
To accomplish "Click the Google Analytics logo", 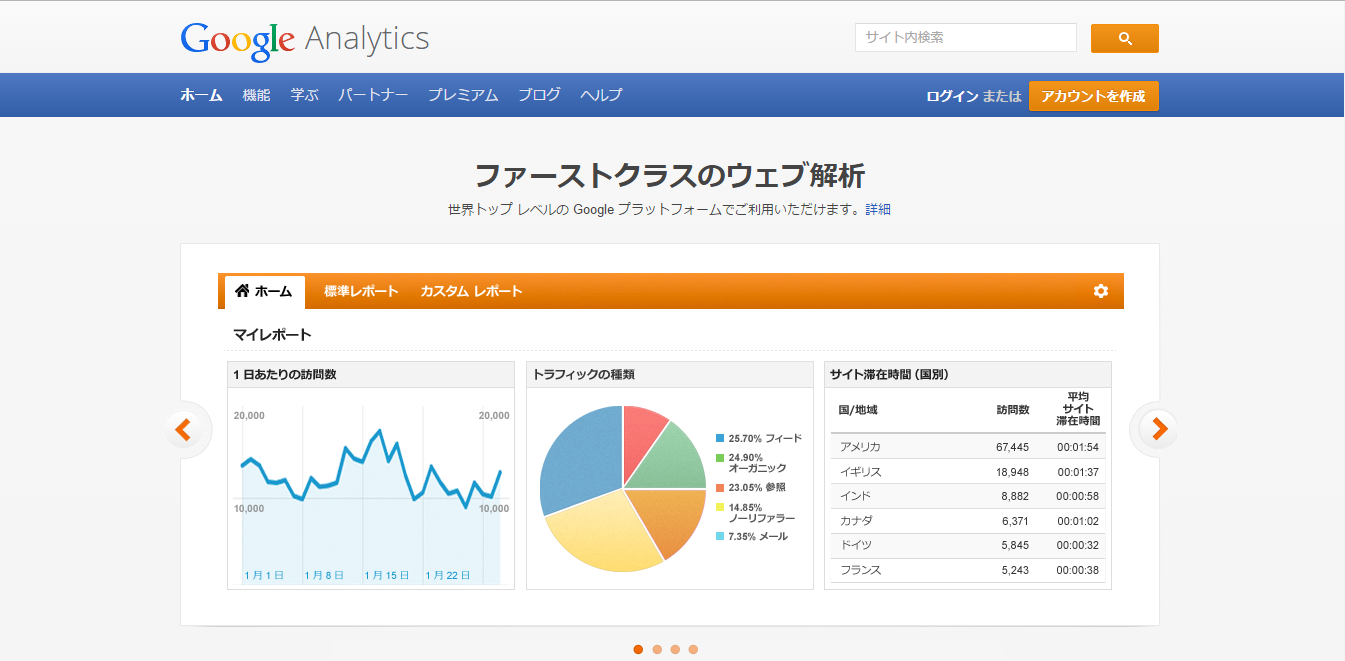I will 304,39.
